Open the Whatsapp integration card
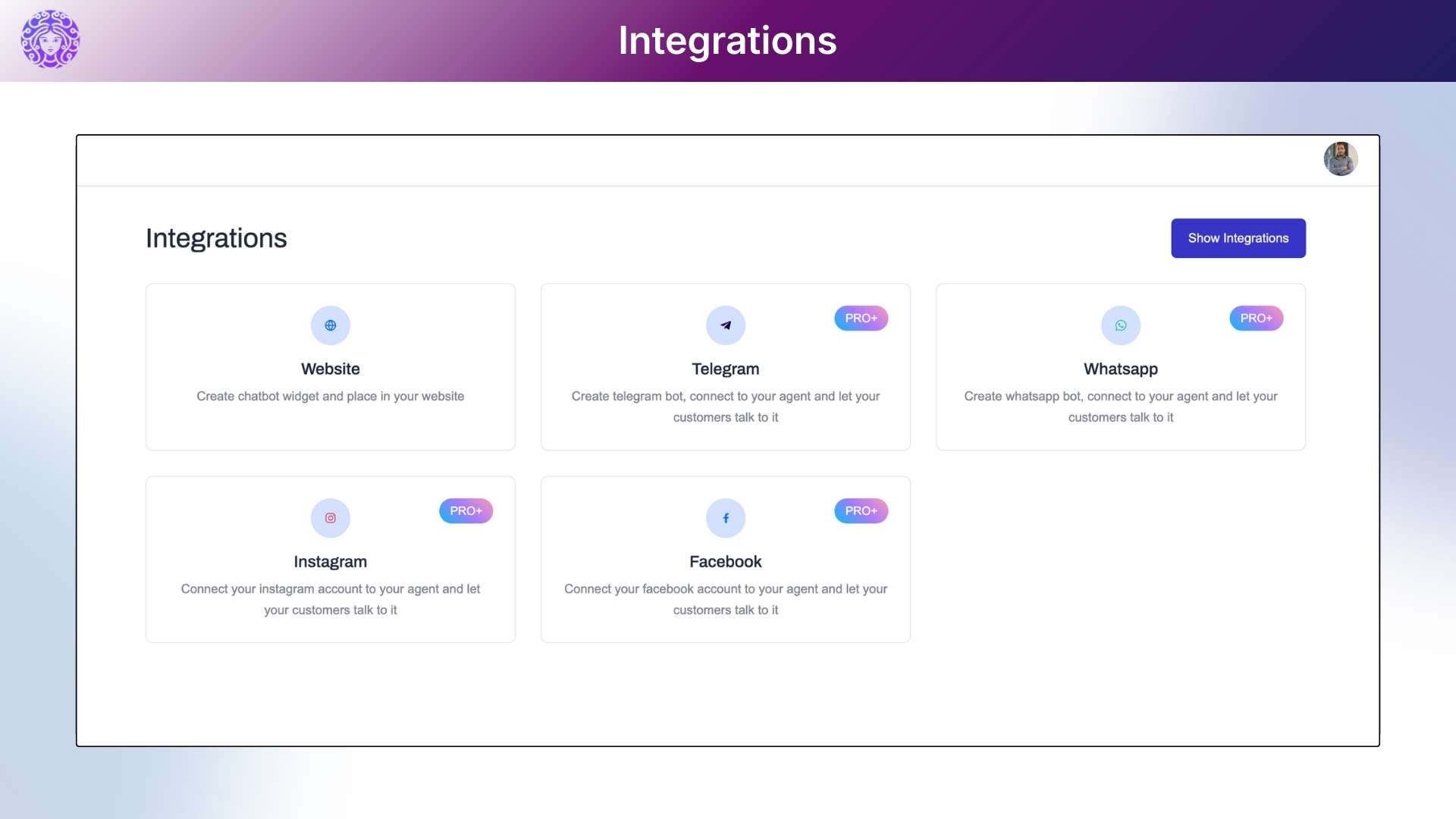Screen dimensions: 1456x819 [1120, 366]
